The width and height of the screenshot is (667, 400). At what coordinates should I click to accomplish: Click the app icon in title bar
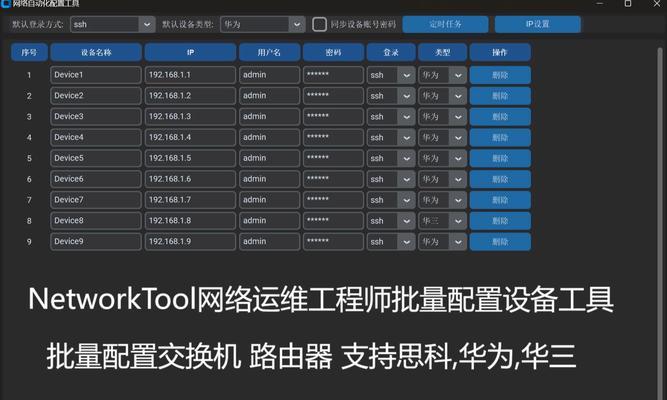click(x=6, y=3)
